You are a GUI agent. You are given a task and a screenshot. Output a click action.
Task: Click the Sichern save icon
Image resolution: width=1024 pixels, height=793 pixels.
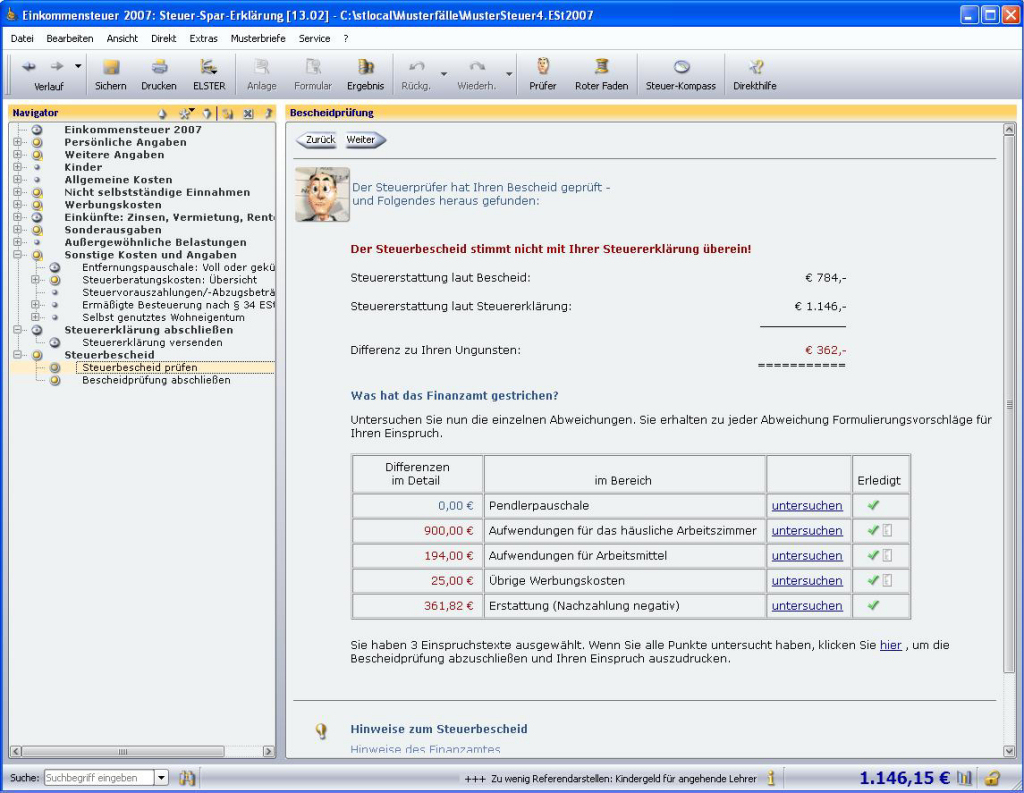coord(110,67)
